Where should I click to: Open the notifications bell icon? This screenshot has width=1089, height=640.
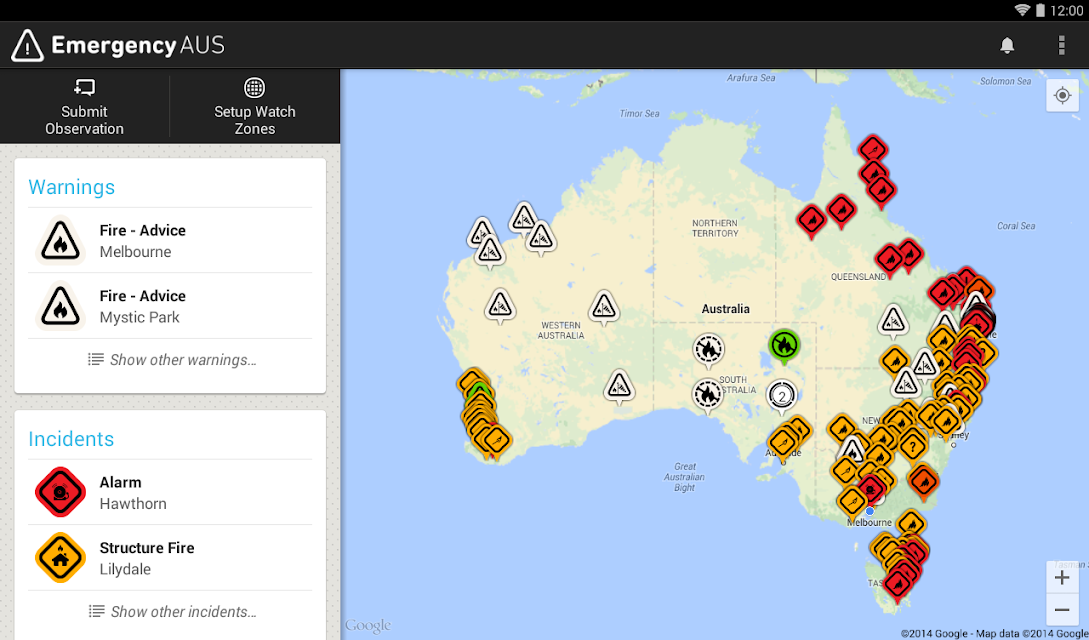click(1007, 45)
